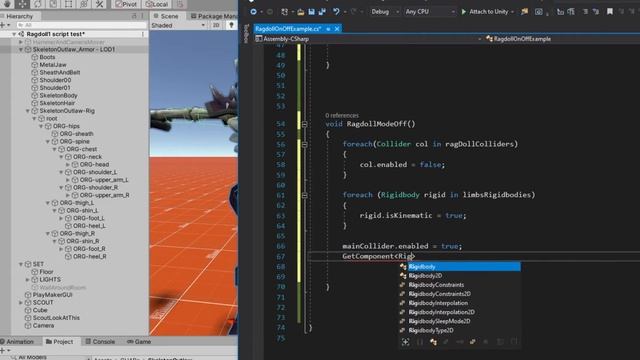
Task: Lock the Hierarchy panel
Action: coord(134,16)
